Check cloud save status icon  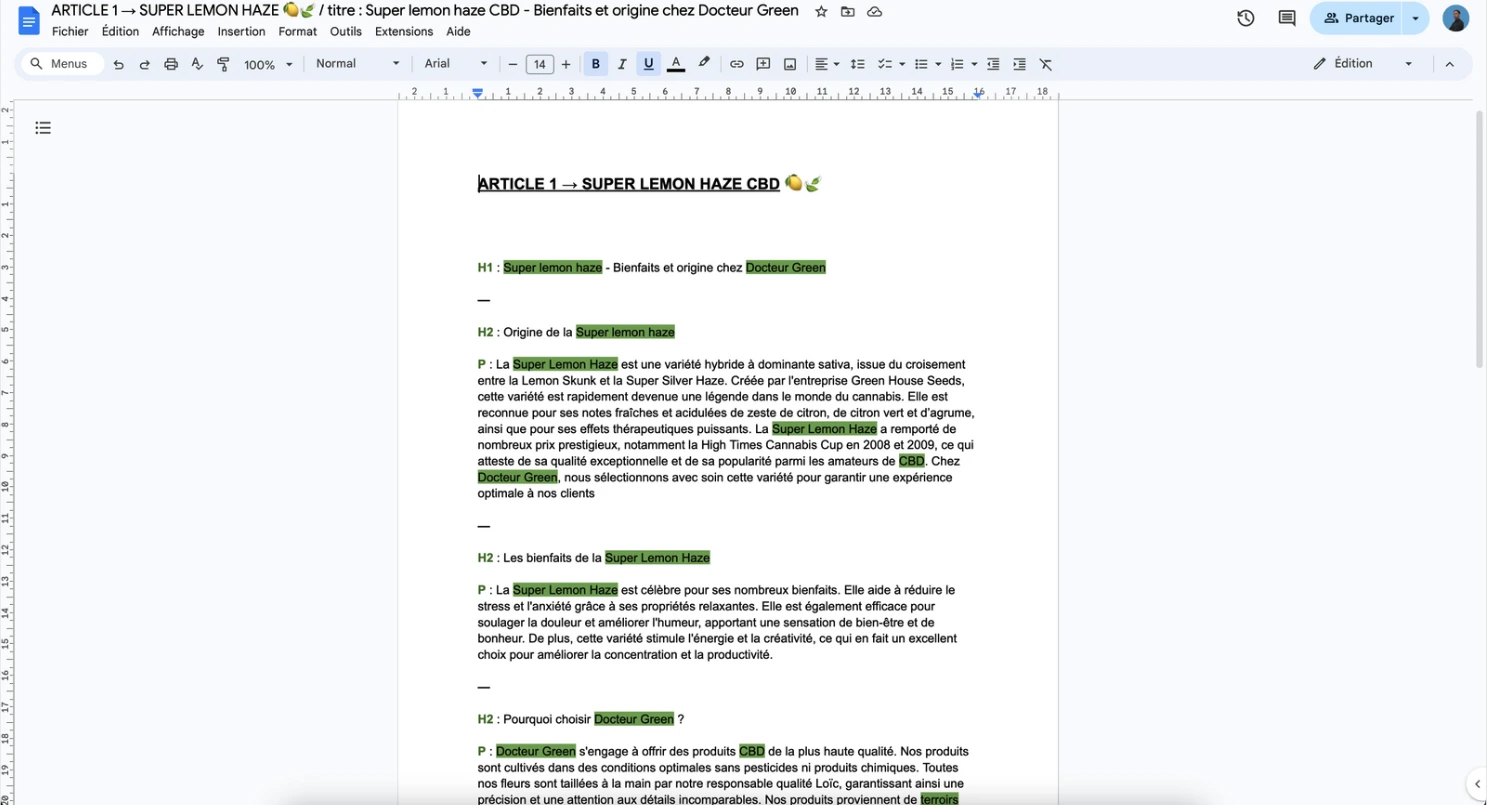pyautogui.click(x=875, y=11)
